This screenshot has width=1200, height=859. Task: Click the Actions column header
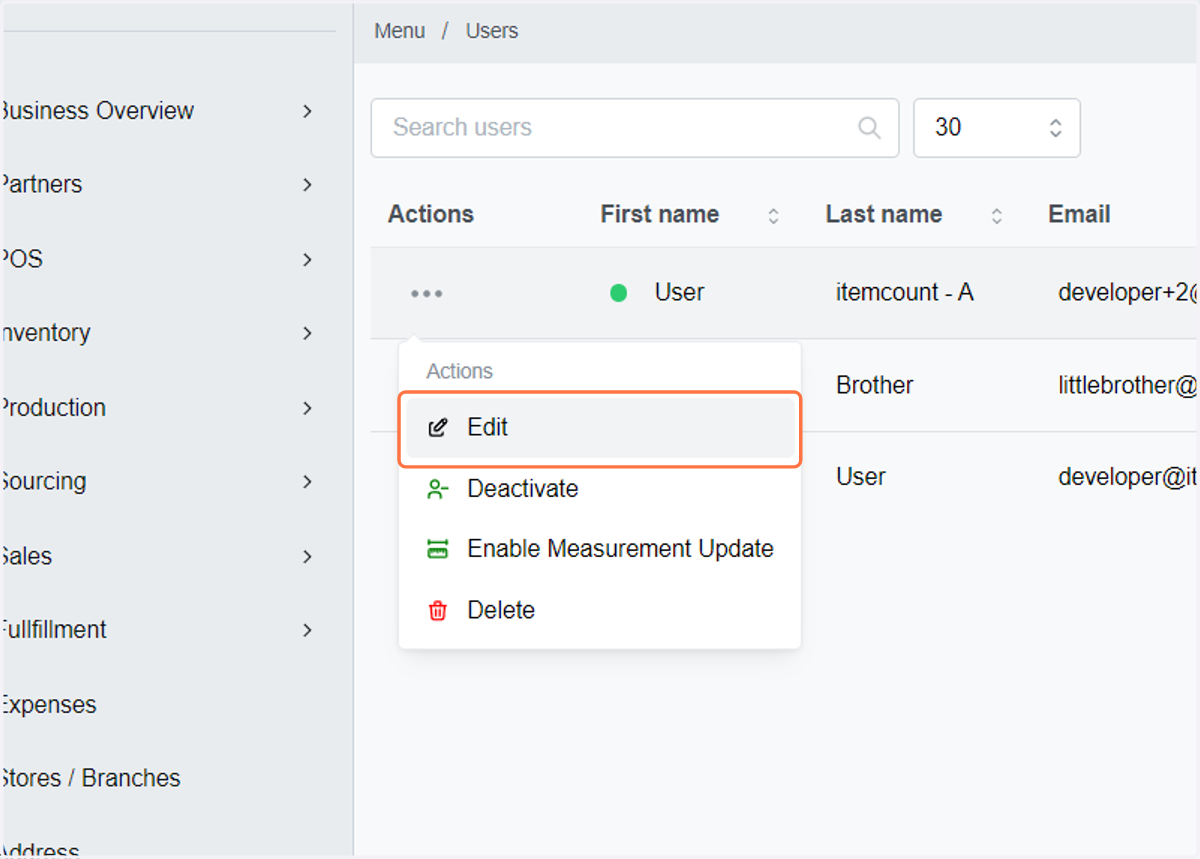point(431,214)
